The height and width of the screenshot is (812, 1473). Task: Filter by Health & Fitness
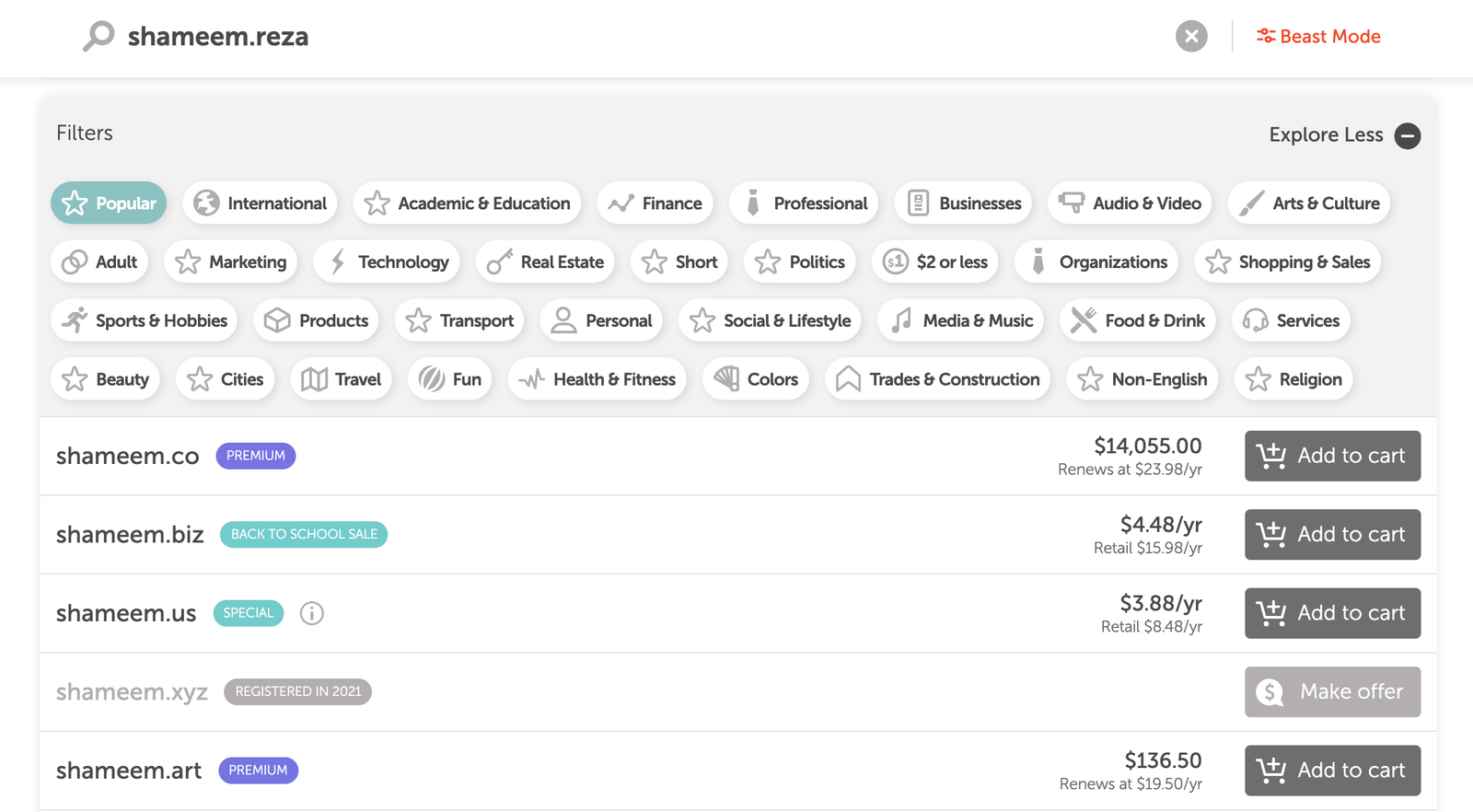click(597, 379)
